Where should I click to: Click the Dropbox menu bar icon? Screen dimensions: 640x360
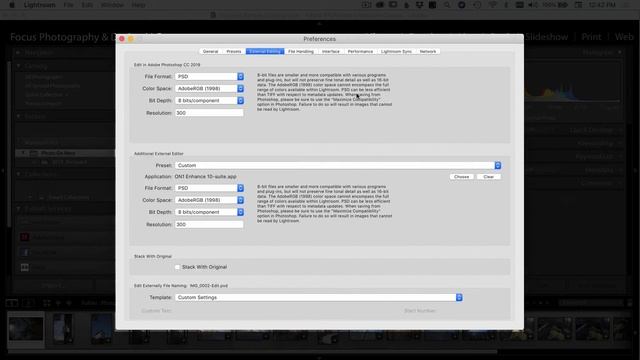point(419,5)
